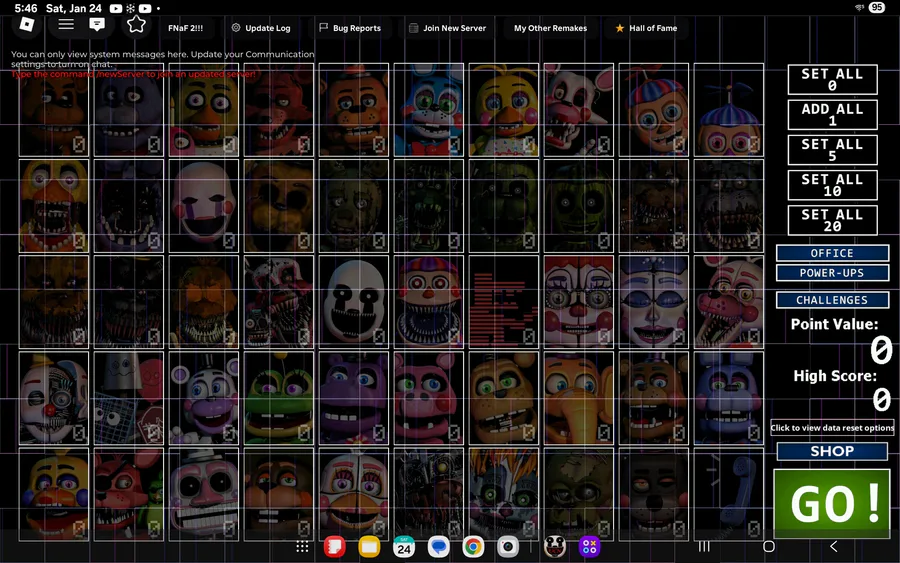This screenshot has height=563, width=900.
Task: Select the Rockstar Foxy portrait
Action: 129,494
